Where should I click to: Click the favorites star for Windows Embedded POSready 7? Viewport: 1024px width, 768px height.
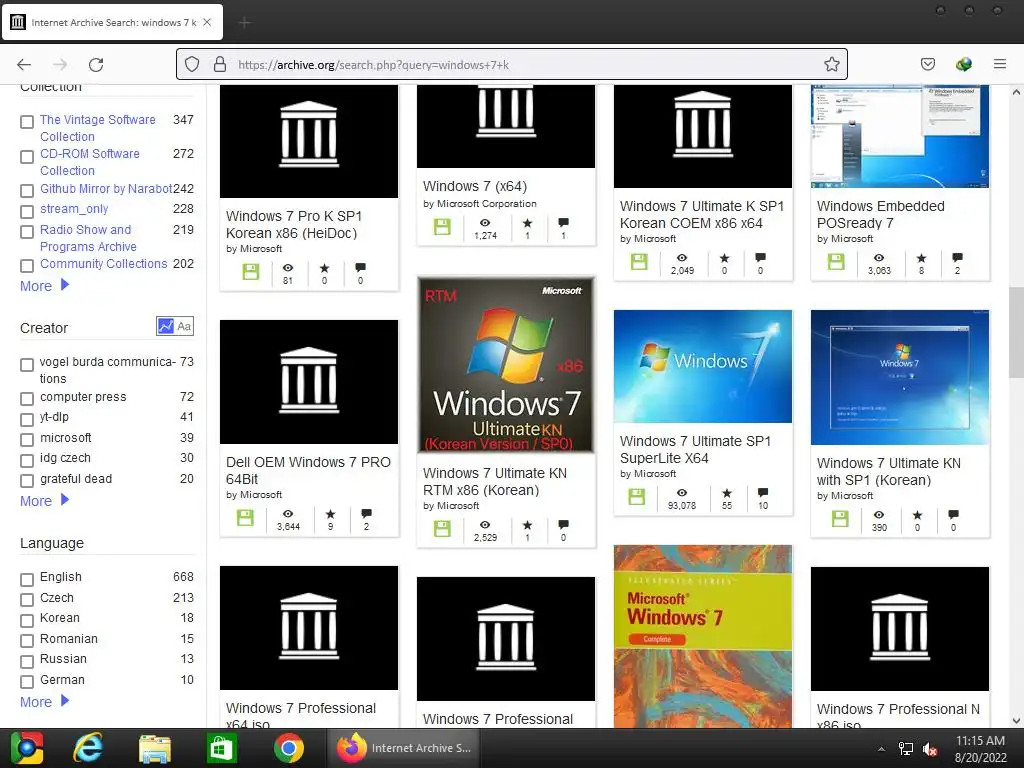921,258
